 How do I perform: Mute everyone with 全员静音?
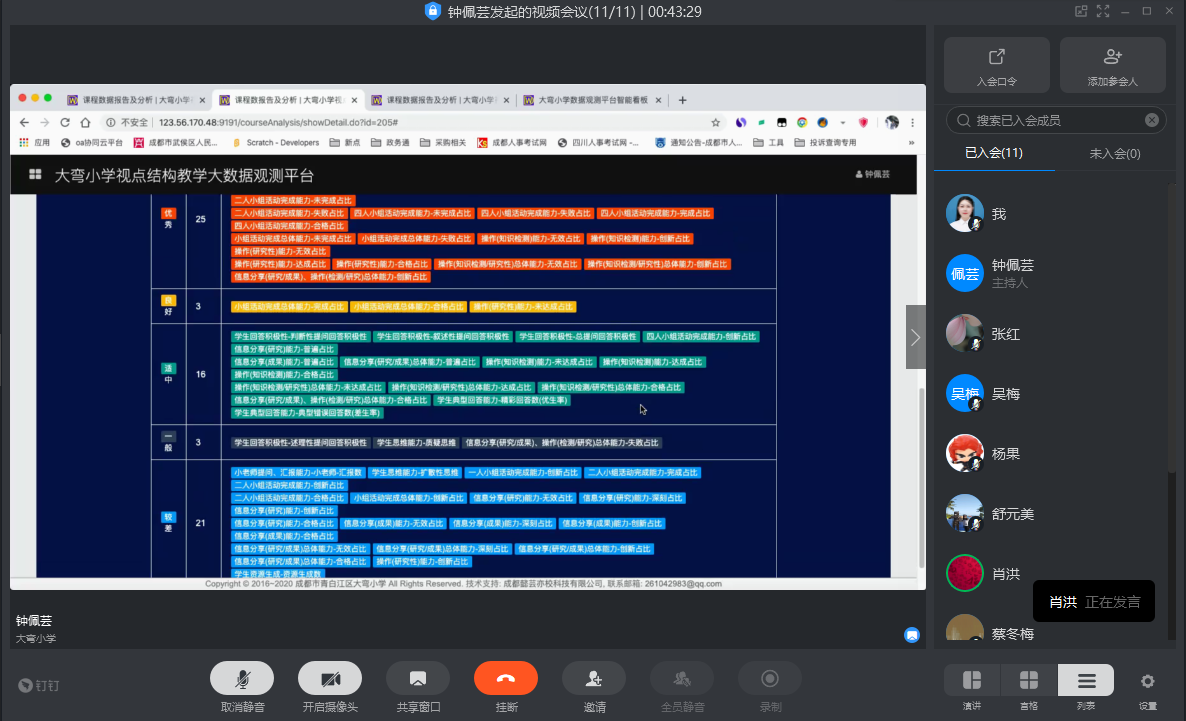(682, 687)
